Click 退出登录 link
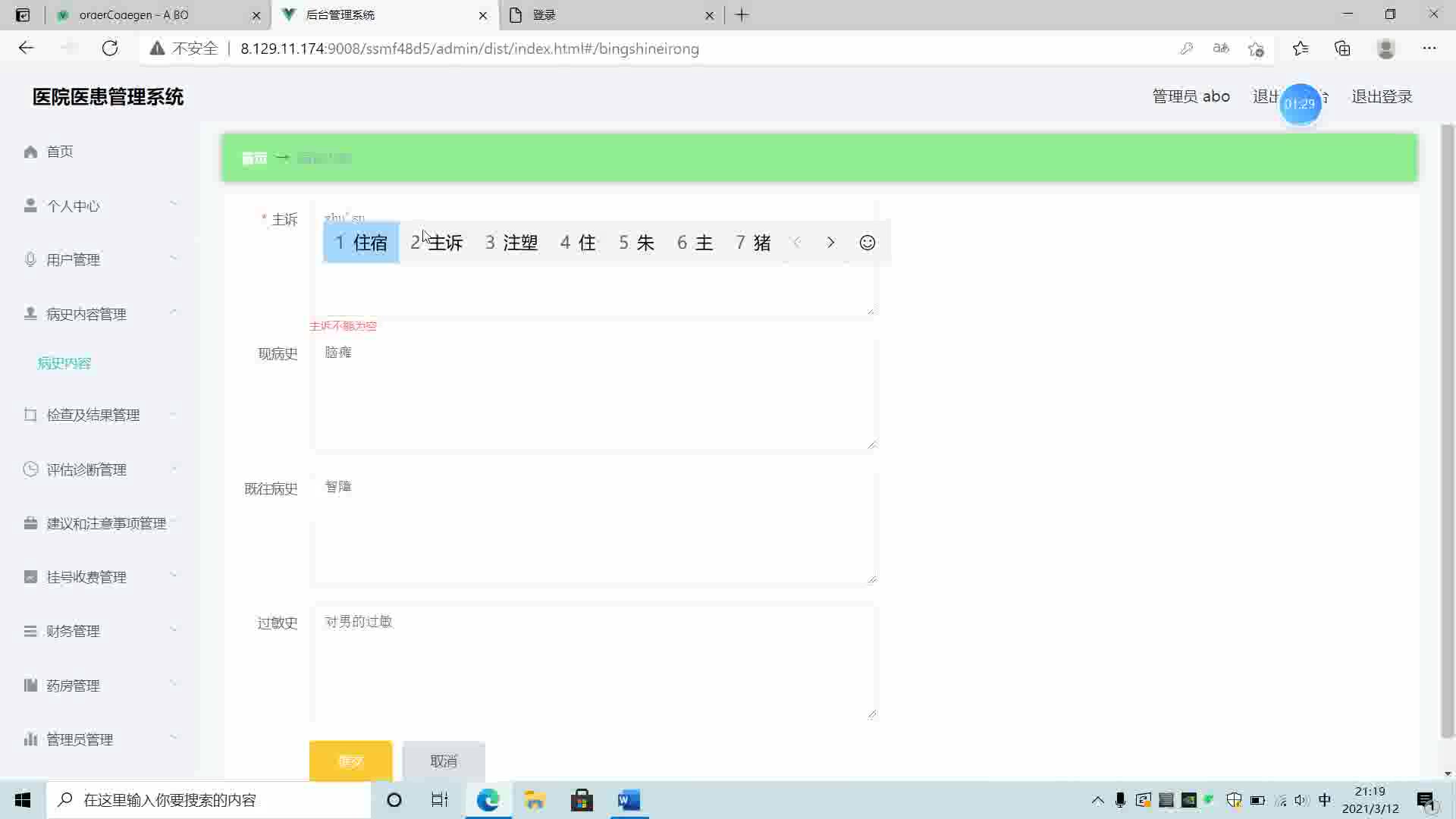The image size is (1456, 819). click(x=1382, y=96)
